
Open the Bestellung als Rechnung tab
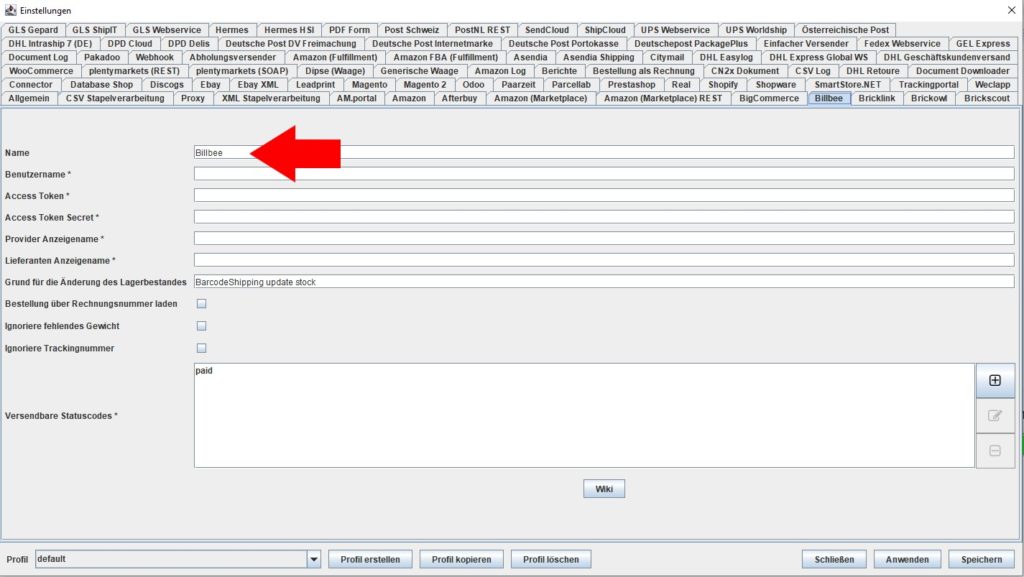pos(644,71)
